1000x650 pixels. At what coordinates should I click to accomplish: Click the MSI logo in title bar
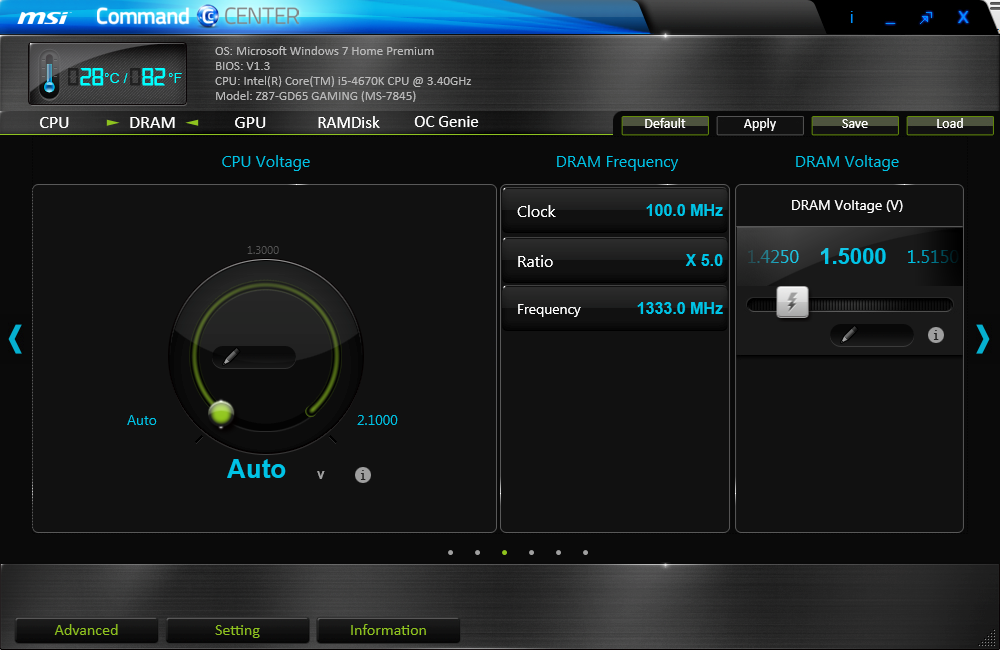pos(43,17)
